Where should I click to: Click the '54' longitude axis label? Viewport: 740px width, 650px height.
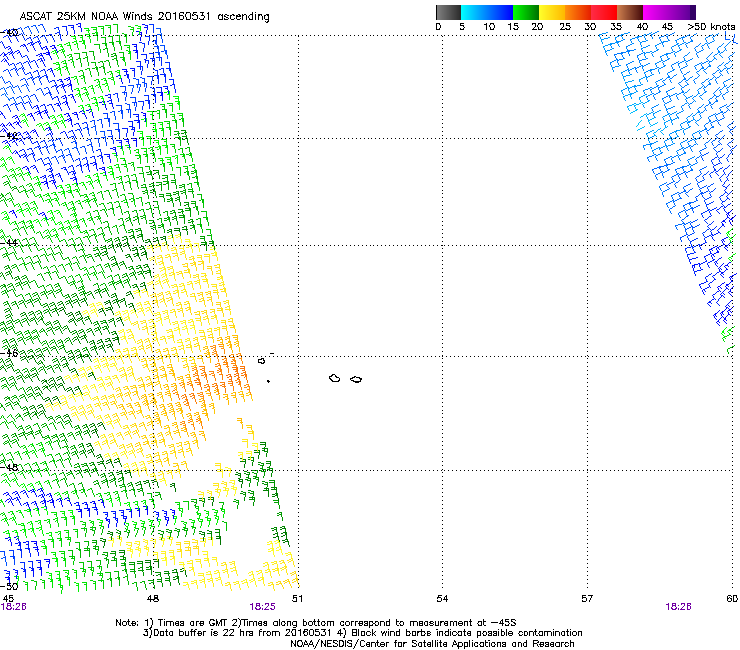click(x=442, y=599)
